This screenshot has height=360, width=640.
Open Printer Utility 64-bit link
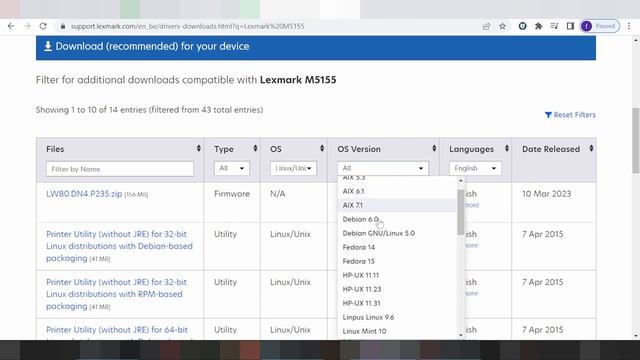point(117,330)
